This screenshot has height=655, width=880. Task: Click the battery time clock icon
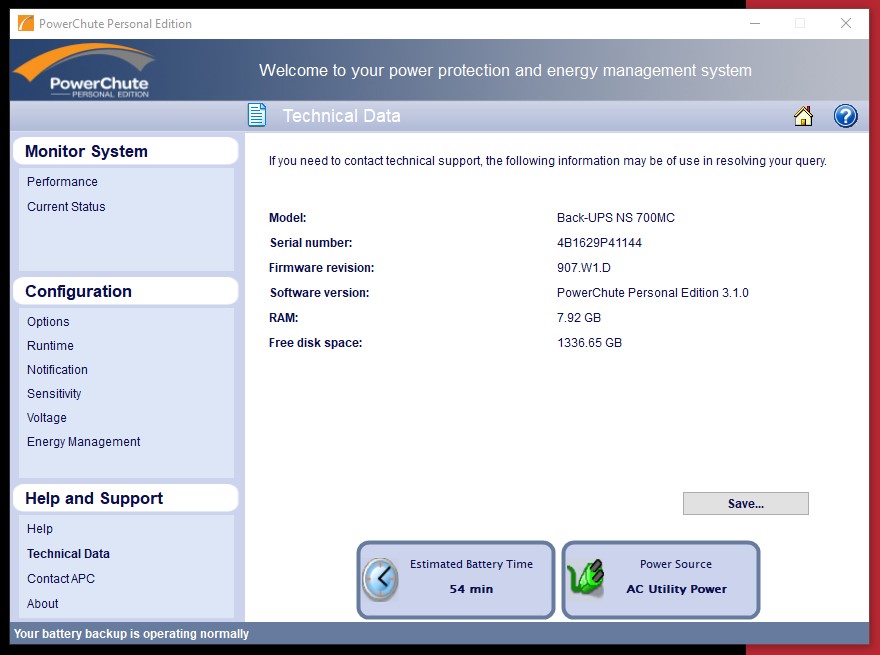(x=380, y=579)
